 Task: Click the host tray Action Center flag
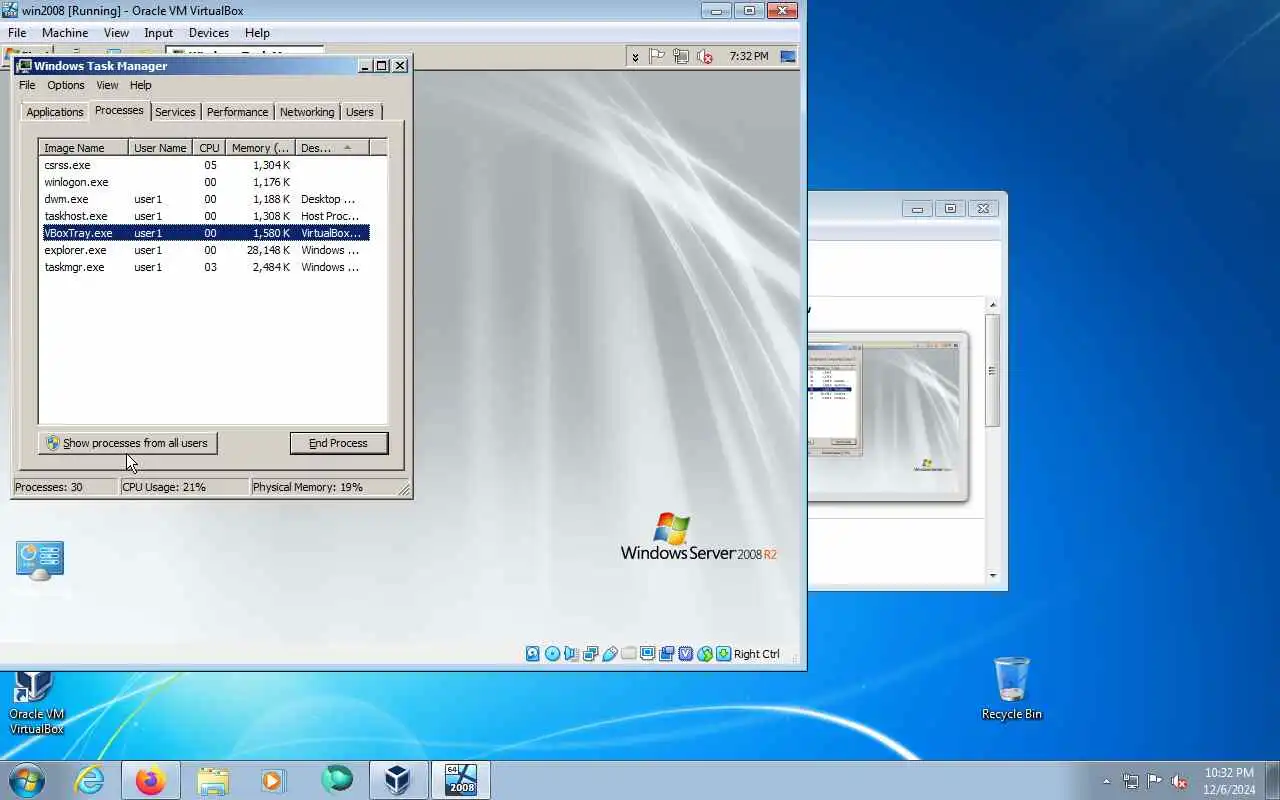(1155, 781)
